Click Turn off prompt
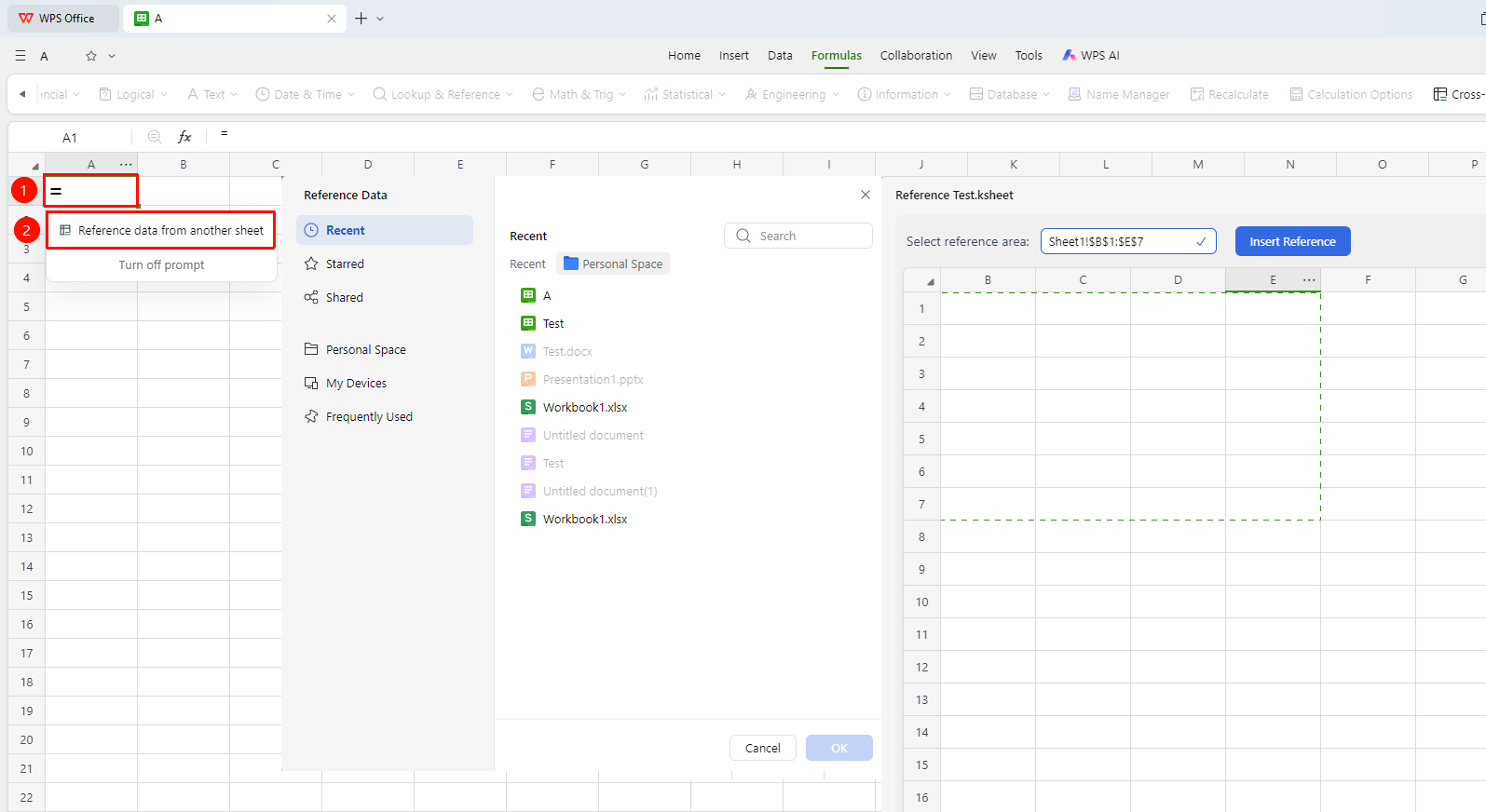The image size is (1486, 812). pos(161,264)
